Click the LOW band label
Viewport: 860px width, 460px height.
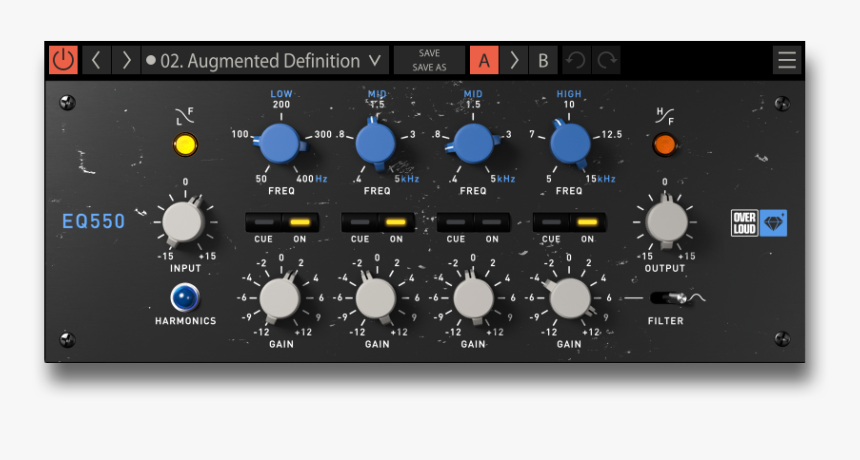pos(281,94)
